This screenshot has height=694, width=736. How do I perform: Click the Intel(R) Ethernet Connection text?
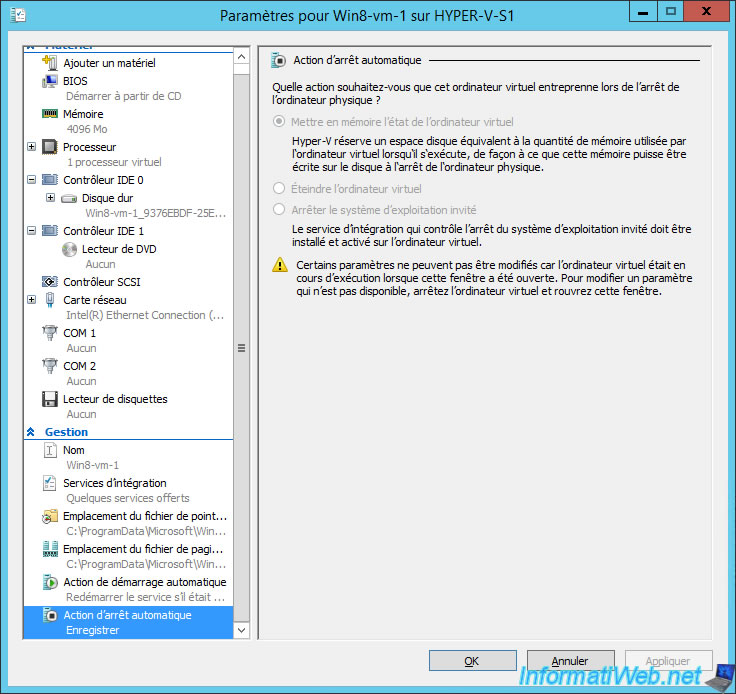click(145, 315)
